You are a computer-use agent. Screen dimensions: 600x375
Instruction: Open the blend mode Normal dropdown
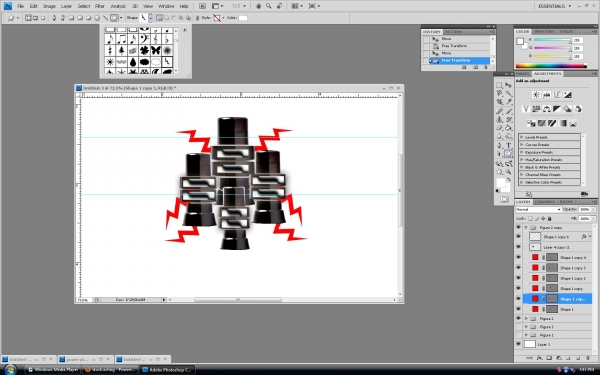tap(538, 209)
